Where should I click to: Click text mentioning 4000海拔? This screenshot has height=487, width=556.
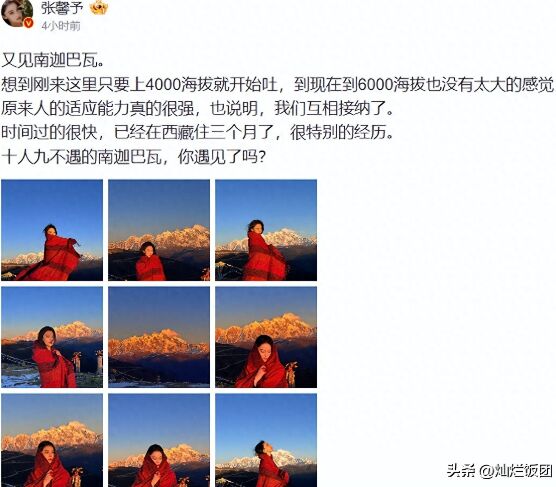coord(278,85)
